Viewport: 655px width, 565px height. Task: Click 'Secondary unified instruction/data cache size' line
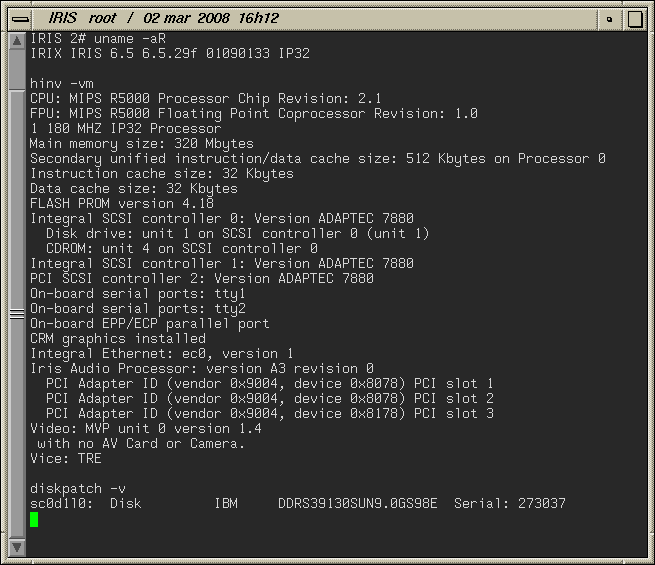tap(318, 159)
